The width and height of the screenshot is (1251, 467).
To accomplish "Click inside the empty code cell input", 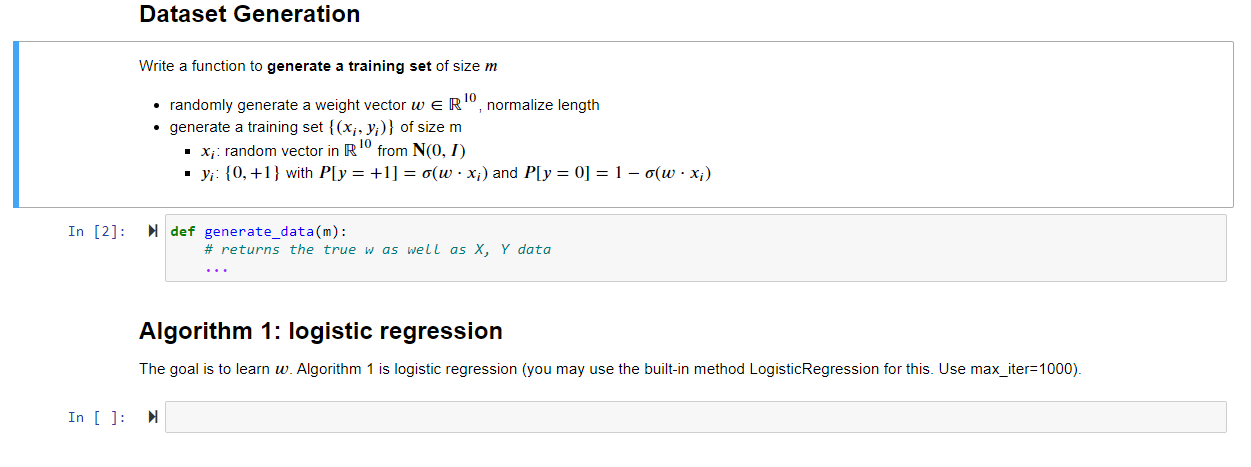I will point(695,417).
